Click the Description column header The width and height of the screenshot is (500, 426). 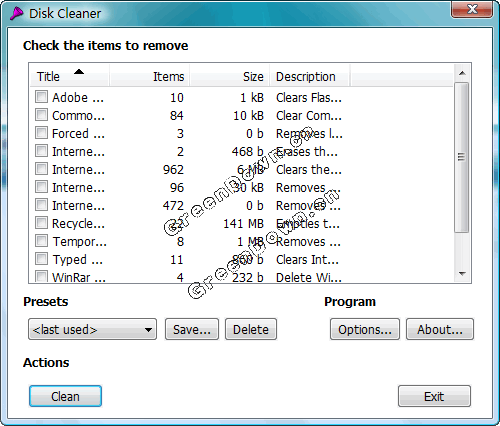(x=310, y=76)
